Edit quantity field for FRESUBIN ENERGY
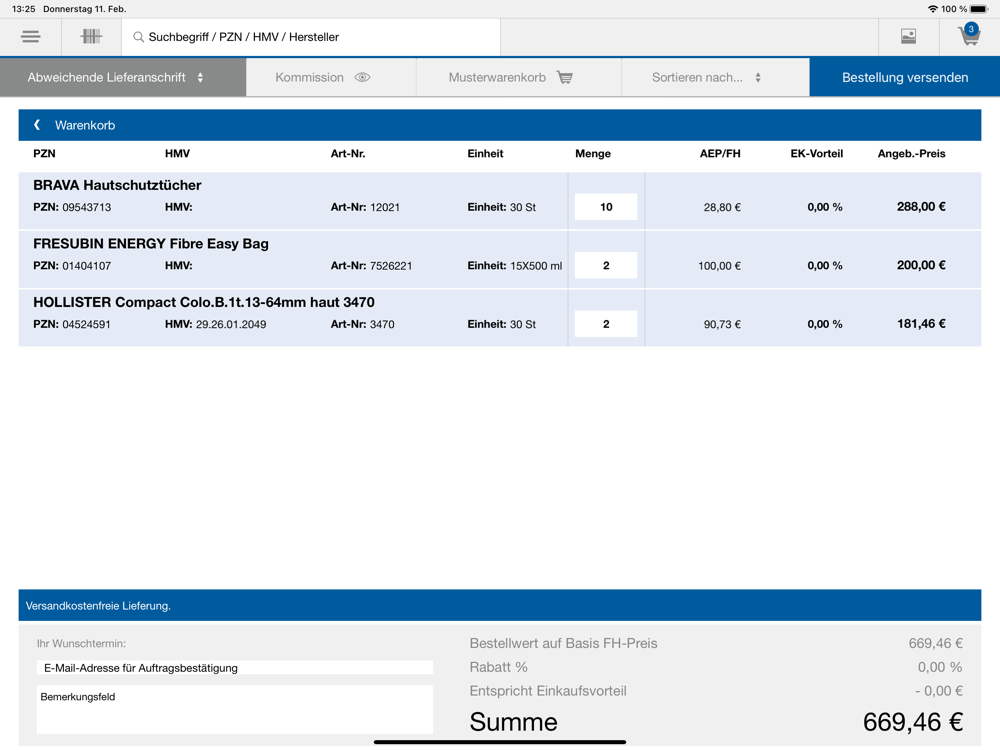The width and height of the screenshot is (1000, 750). (x=606, y=265)
